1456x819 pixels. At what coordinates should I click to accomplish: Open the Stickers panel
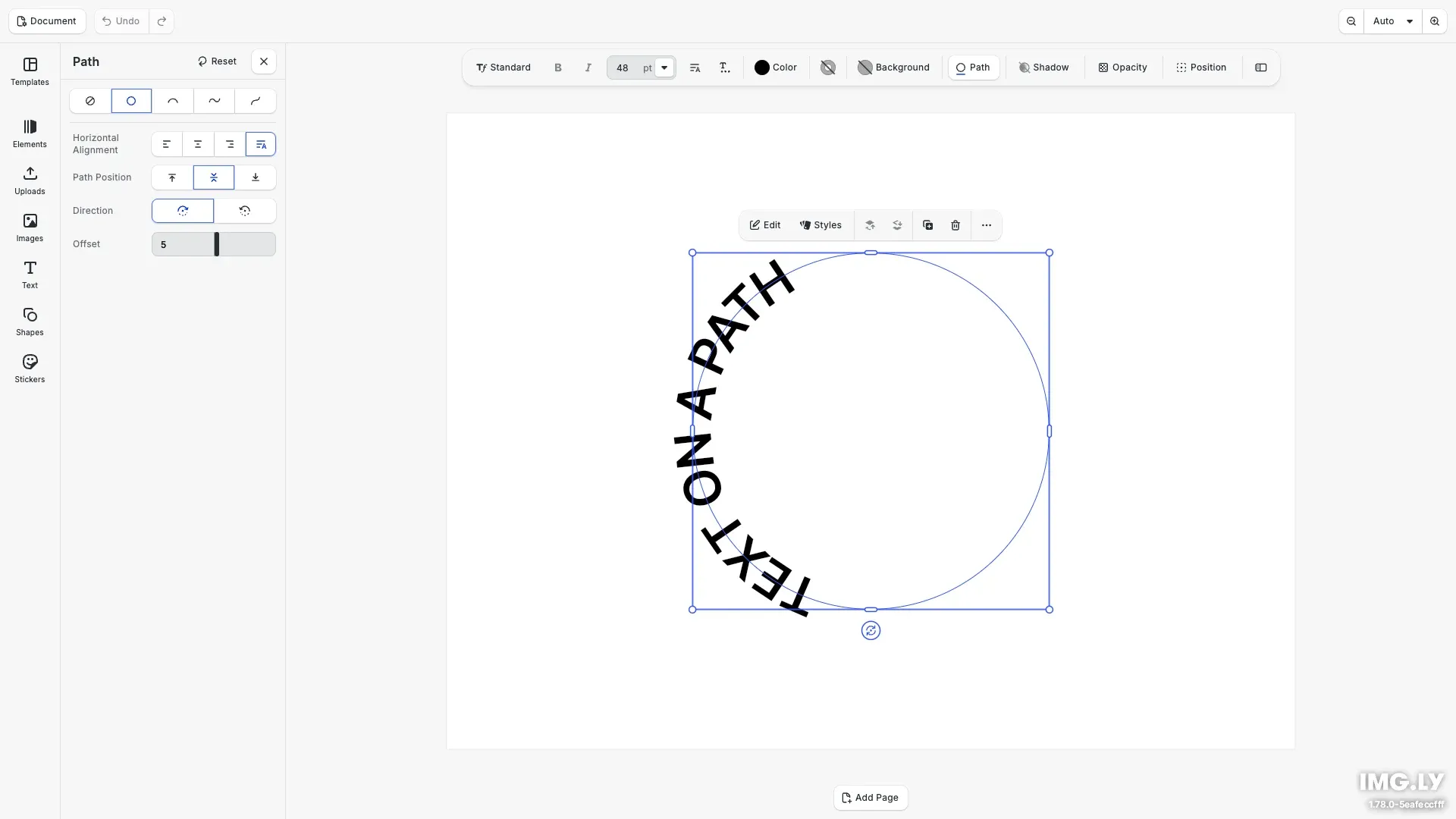(30, 369)
